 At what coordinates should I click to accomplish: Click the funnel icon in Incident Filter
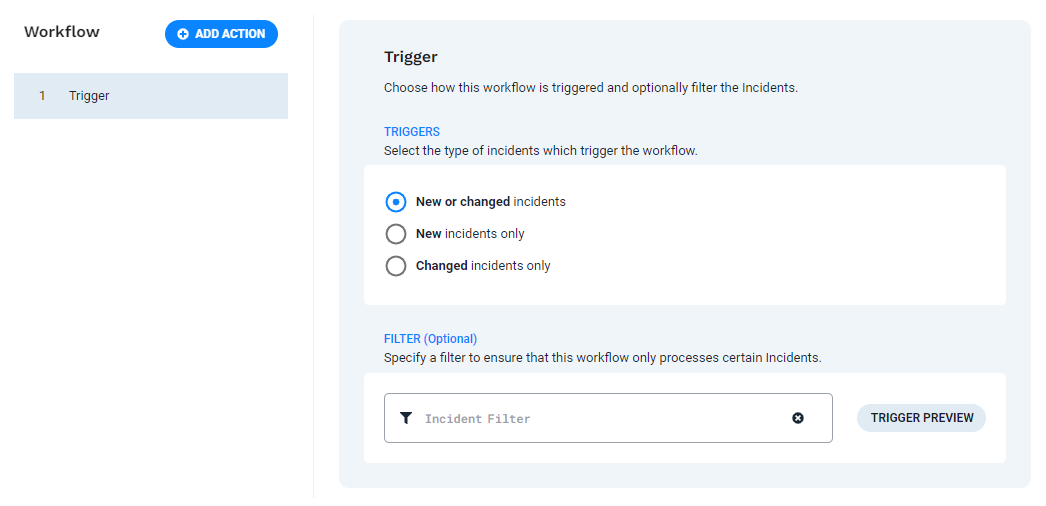pos(406,418)
